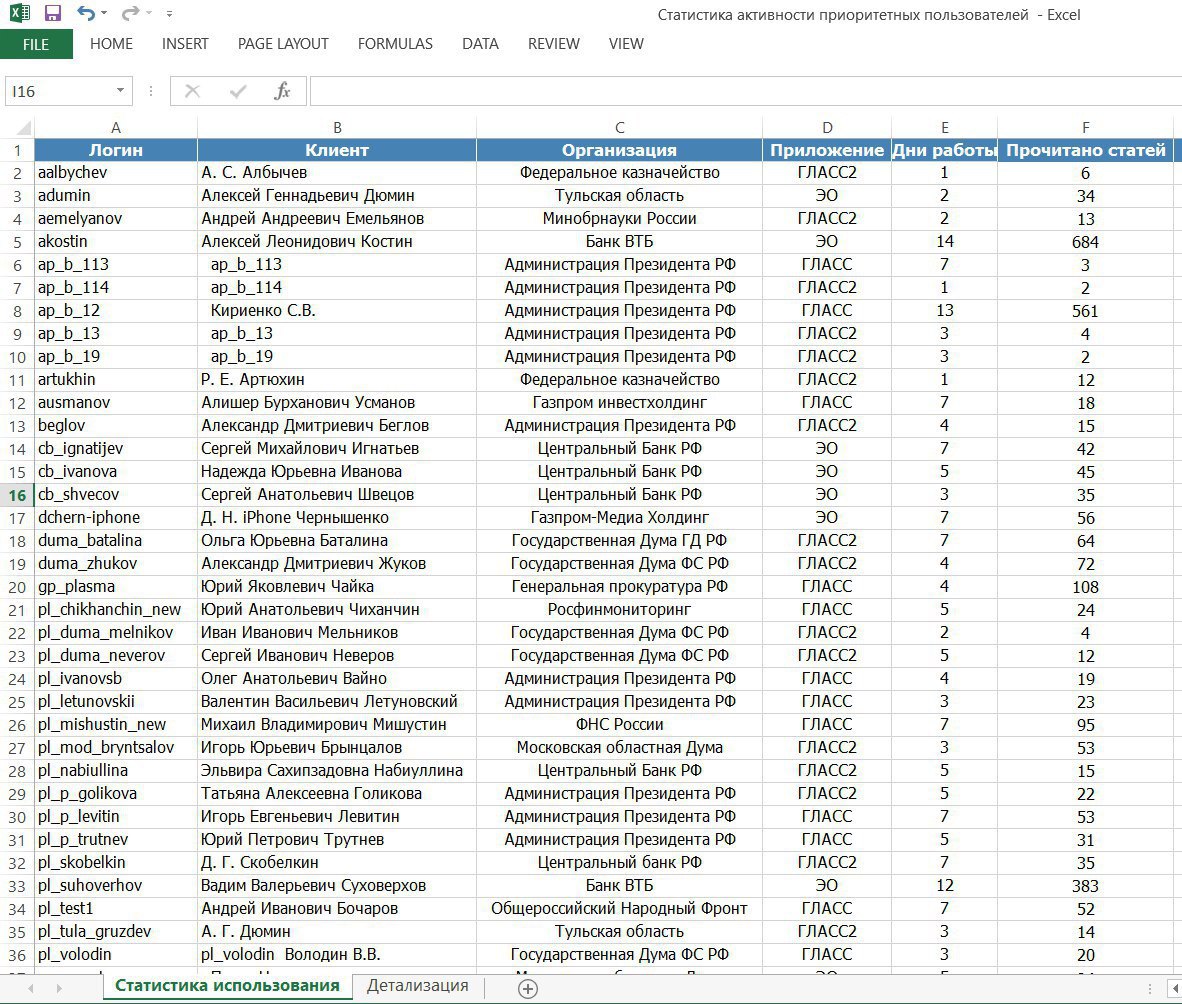Screen dimensions: 1182x1004
Task: Click the Insert Function fx icon
Action: click(283, 91)
